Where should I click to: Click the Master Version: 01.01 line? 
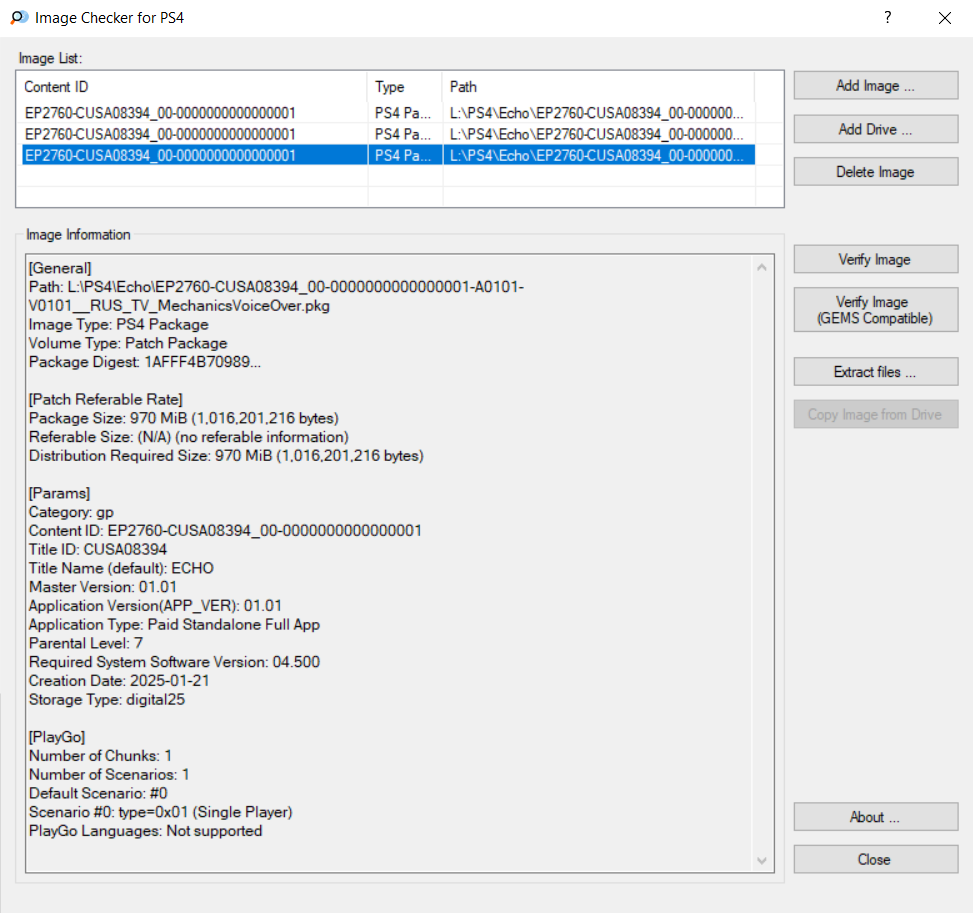point(103,587)
